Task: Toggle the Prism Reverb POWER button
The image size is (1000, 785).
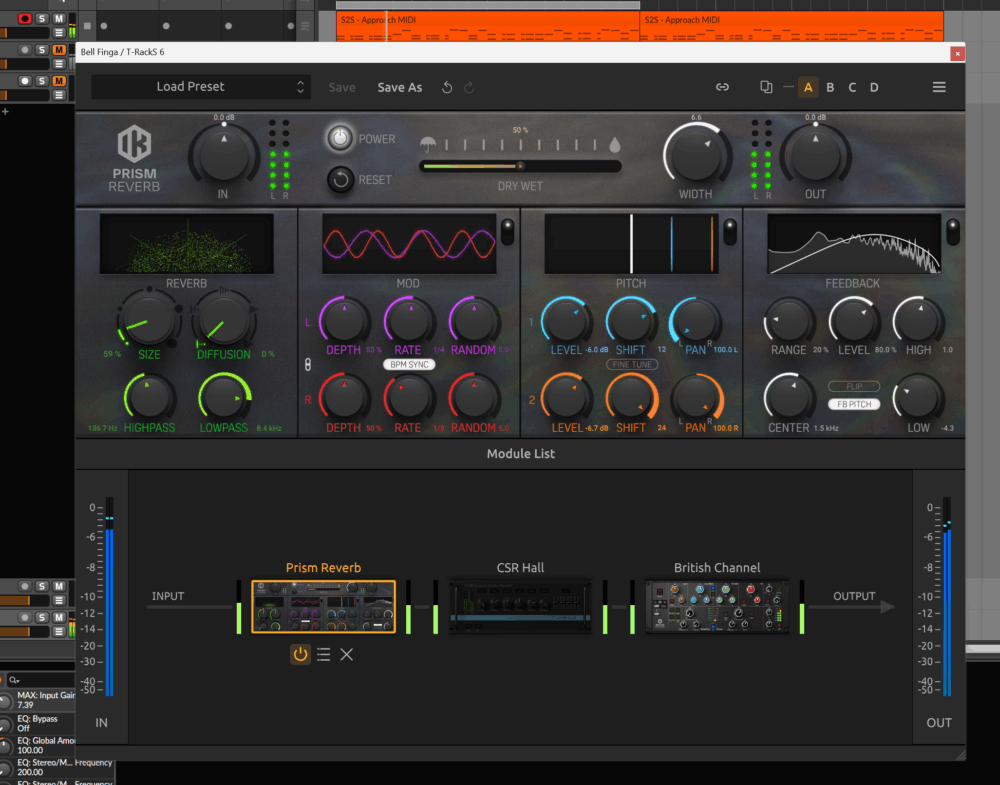Action: click(340, 138)
